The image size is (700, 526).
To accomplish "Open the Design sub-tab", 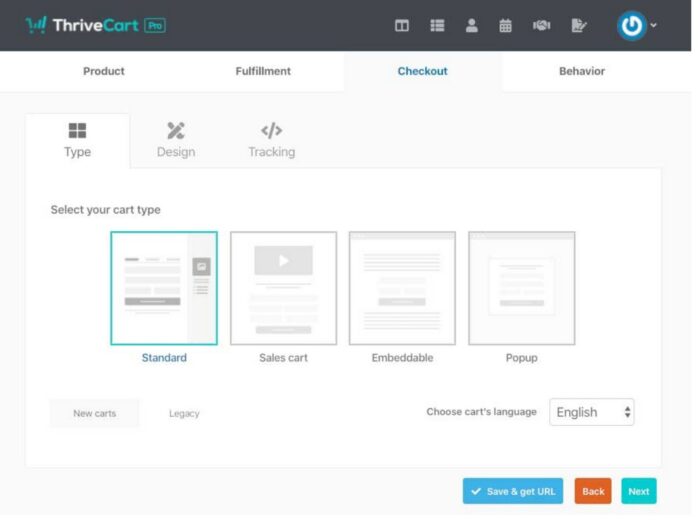I will tap(176, 140).
